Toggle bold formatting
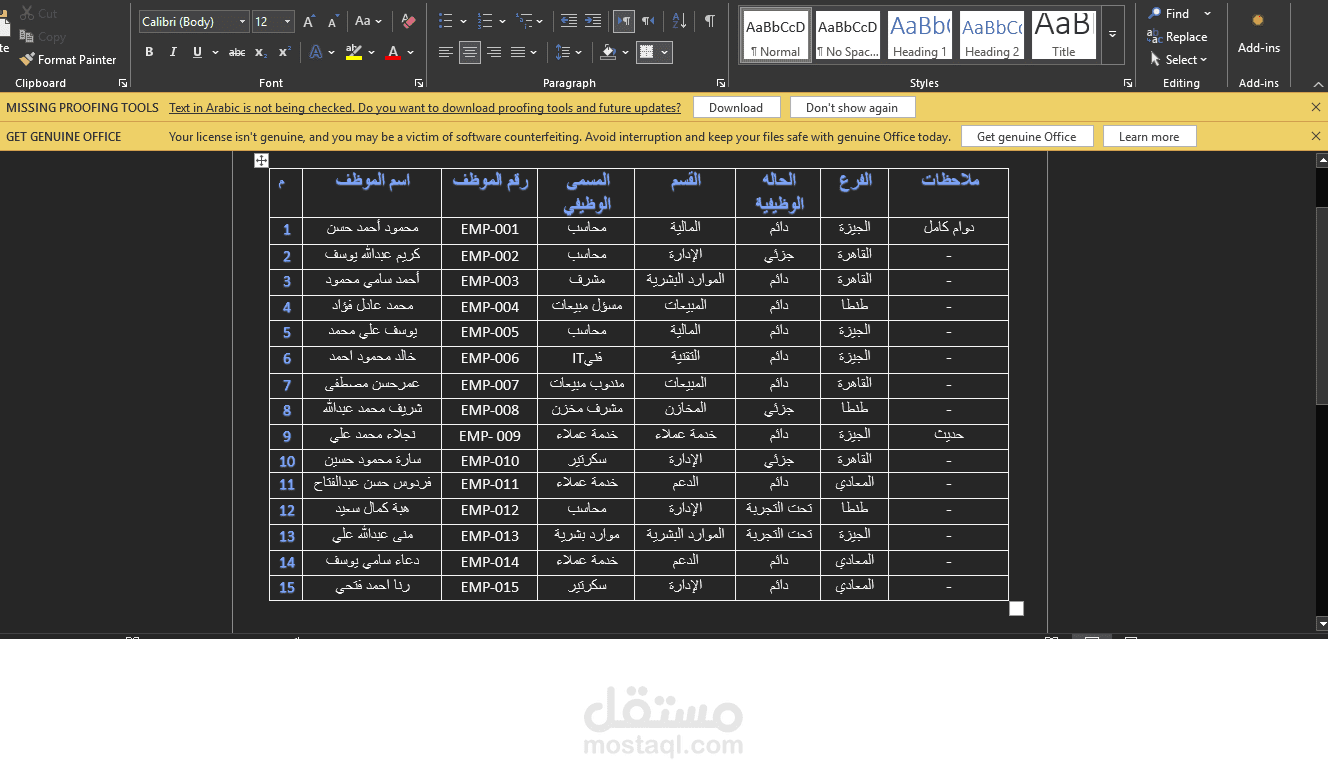 pyautogui.click(x=149, y=52)
